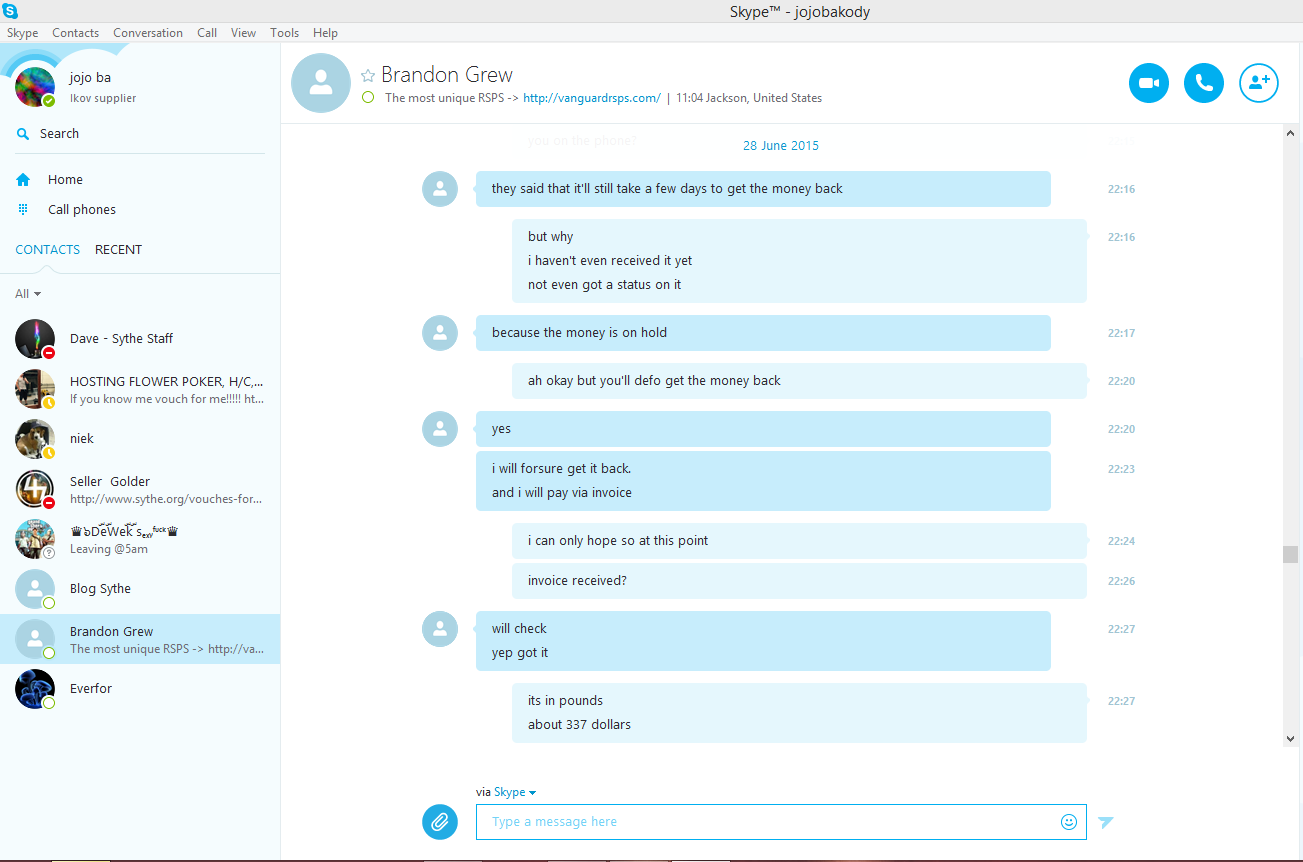Open the Contacts menu
Image resolution: width=1303 pixels, height=862 pixels.
76,33
